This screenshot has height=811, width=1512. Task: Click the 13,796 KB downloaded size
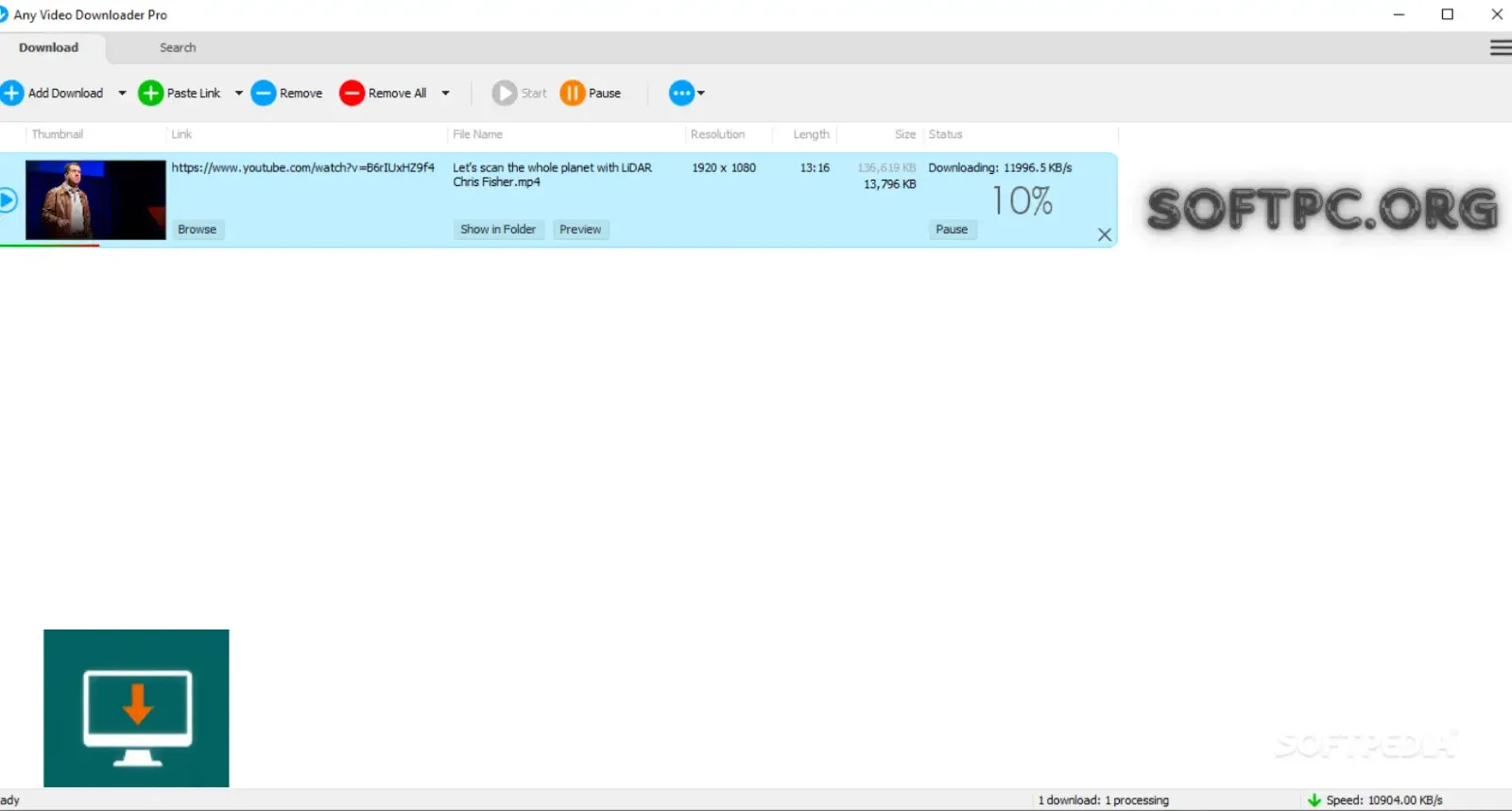tap(889, 184)
